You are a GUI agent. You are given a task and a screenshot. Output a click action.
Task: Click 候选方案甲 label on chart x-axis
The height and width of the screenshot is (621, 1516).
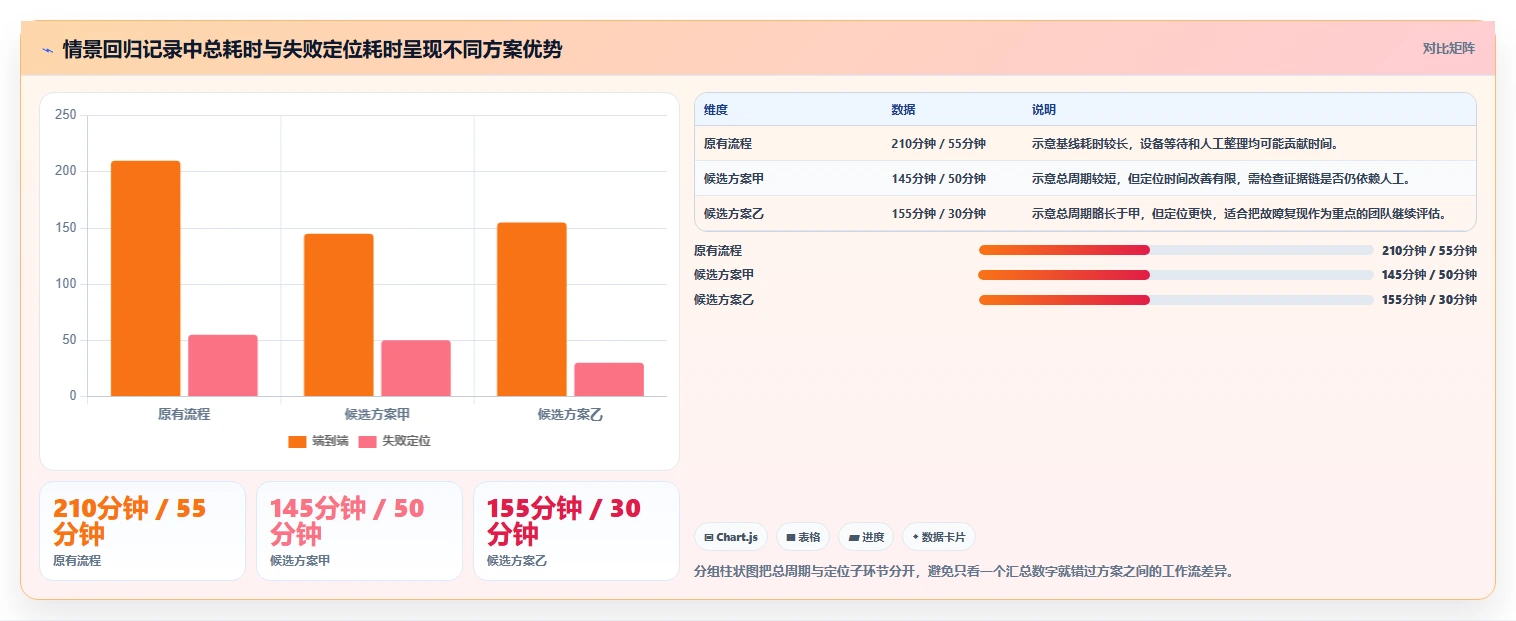pyautogui.click(x=377, y=414)
